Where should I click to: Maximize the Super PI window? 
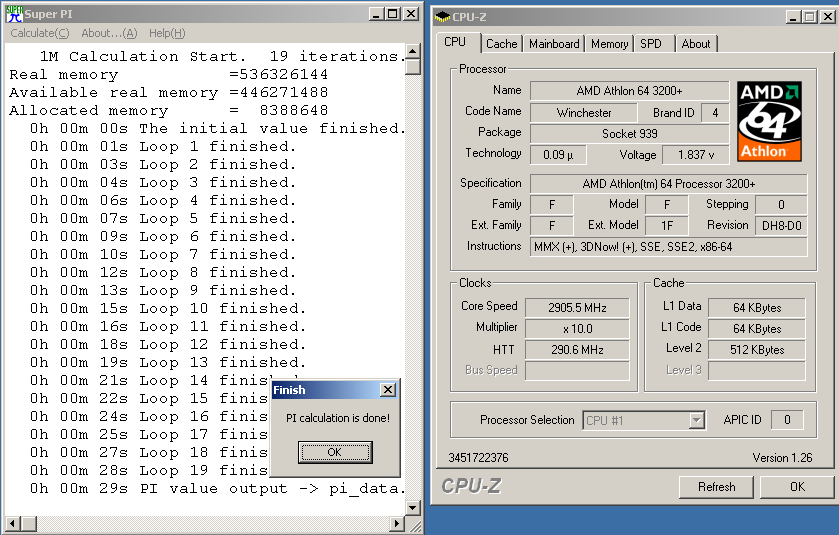click(393, 14)
